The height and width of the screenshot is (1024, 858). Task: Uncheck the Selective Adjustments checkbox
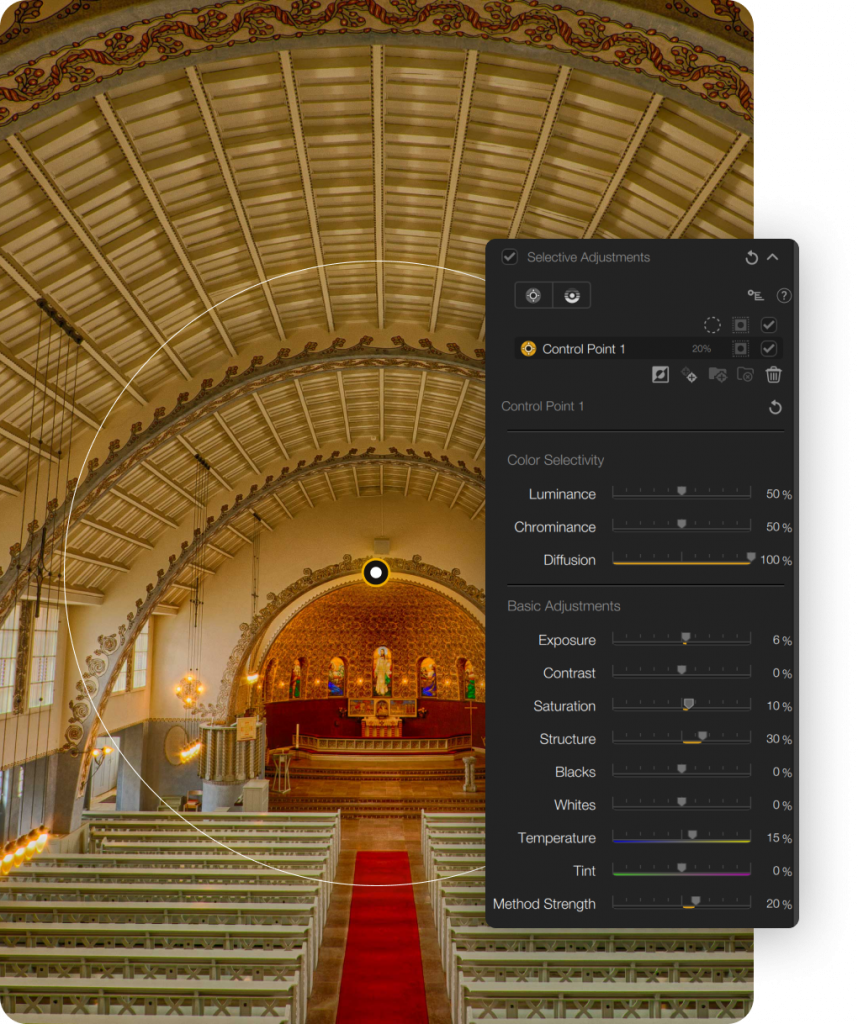coord(510,257)
